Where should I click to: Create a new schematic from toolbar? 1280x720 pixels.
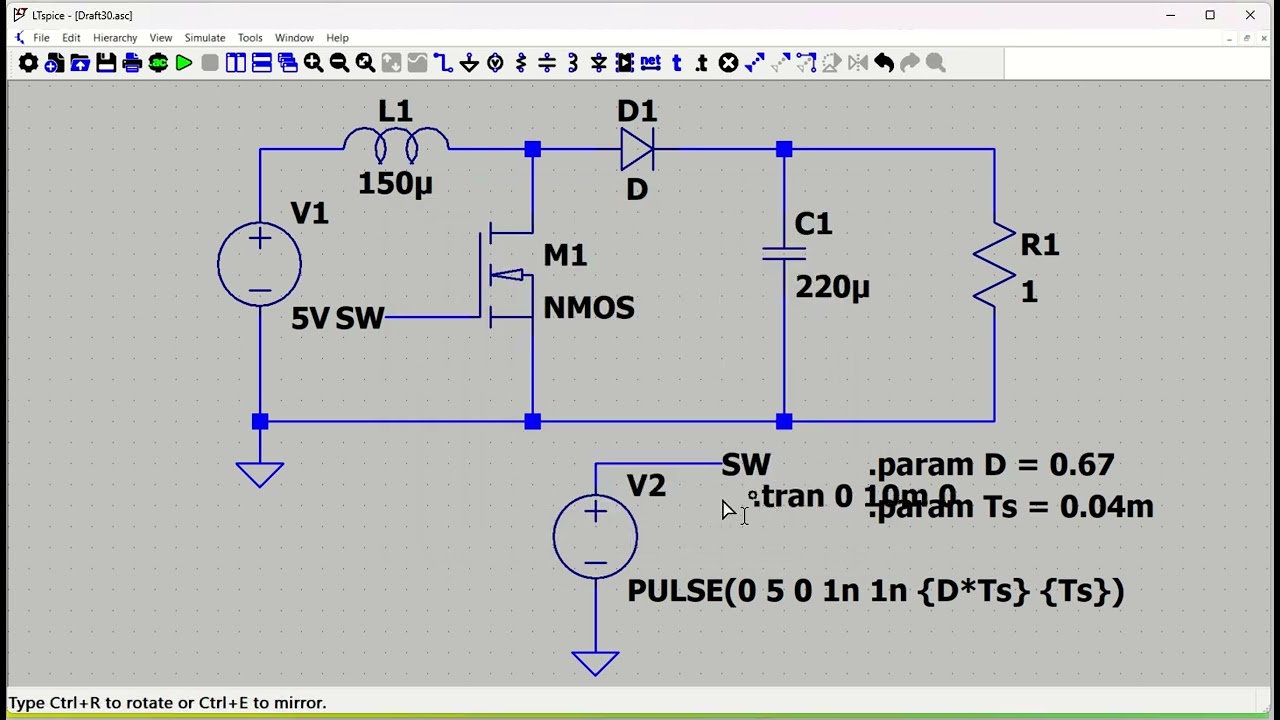(54, 63)
